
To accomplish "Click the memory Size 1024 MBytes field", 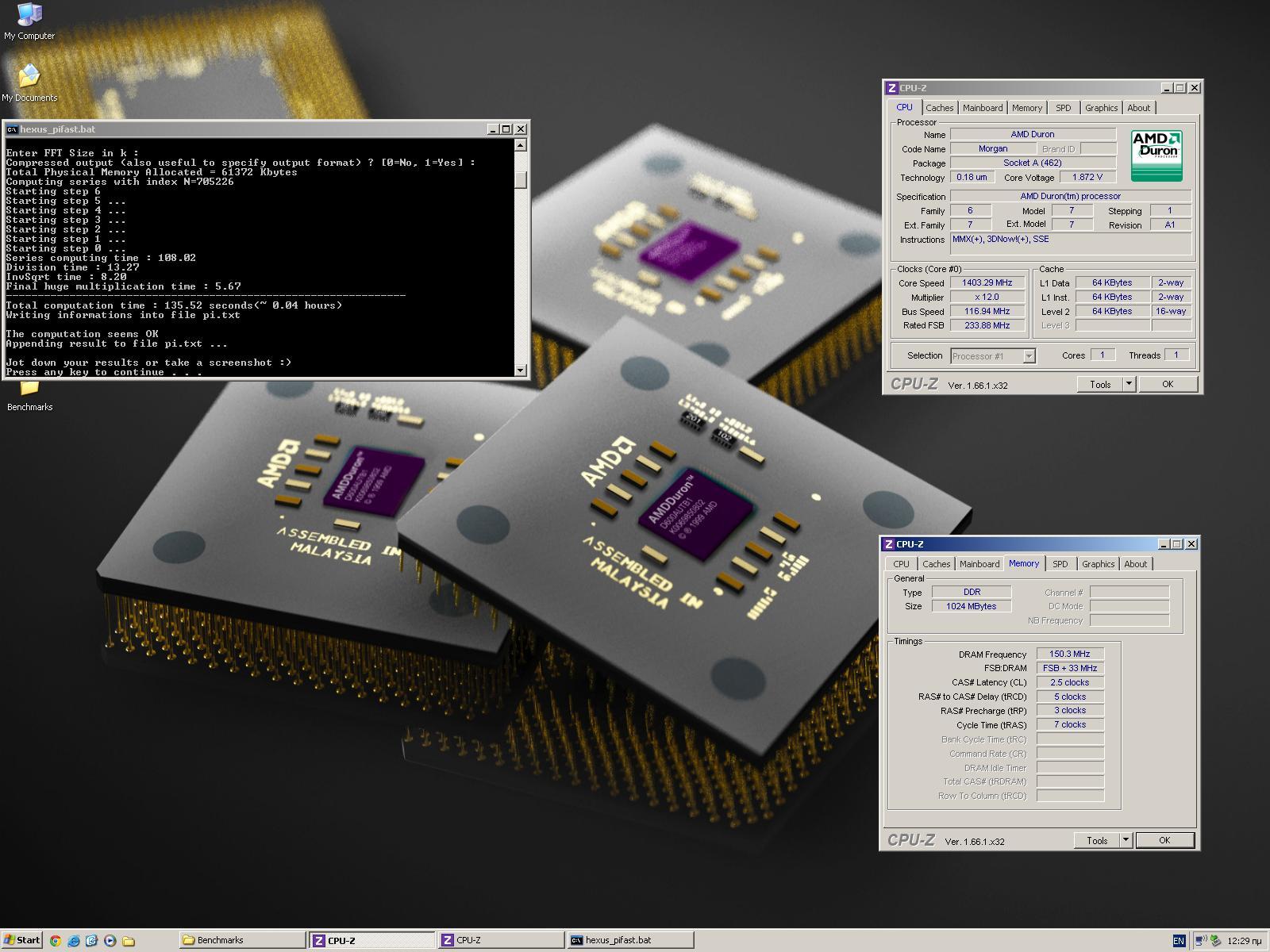I will pos(972,606).
